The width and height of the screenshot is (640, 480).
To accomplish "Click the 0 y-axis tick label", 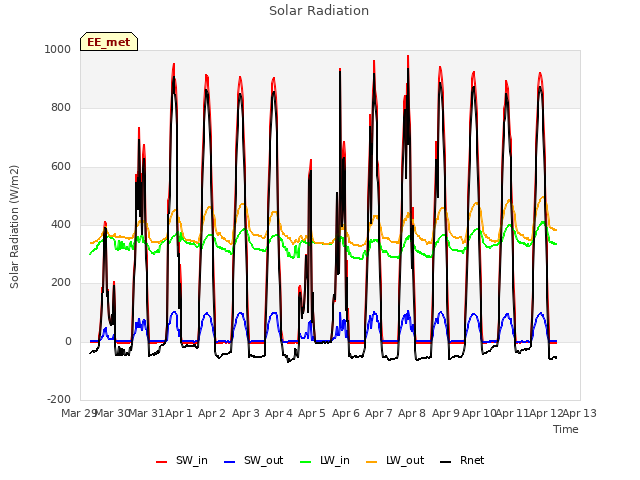I will tap(68, 342).
